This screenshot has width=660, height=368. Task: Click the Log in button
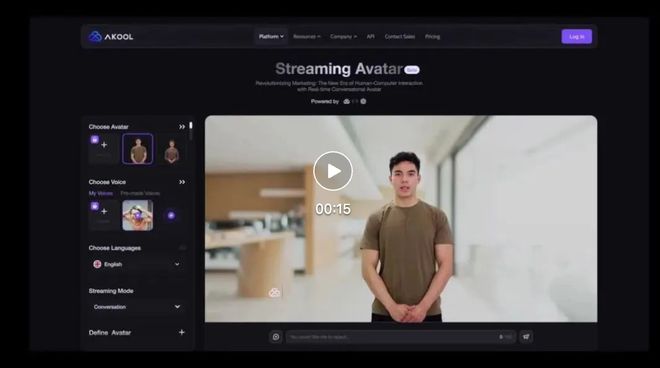[x=577, y=37]
